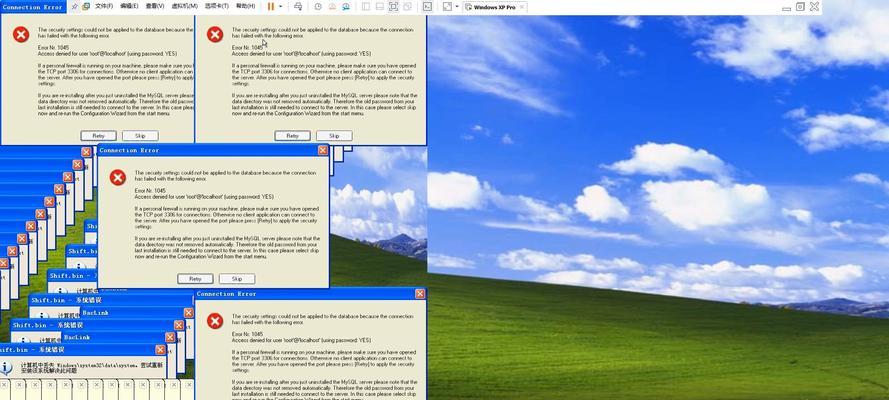Image resolution: width=889 pixels, height=400 pixels.
Task: Click the show library sidebar view icon
Action: (x=366, y=6)
